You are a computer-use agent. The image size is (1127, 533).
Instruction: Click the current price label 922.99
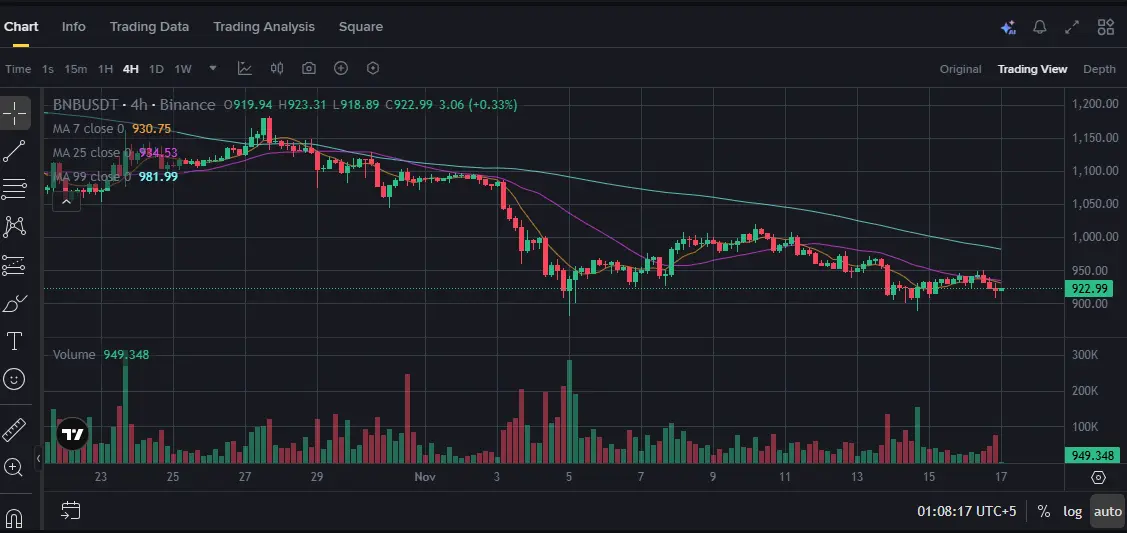click(1090, 289)
